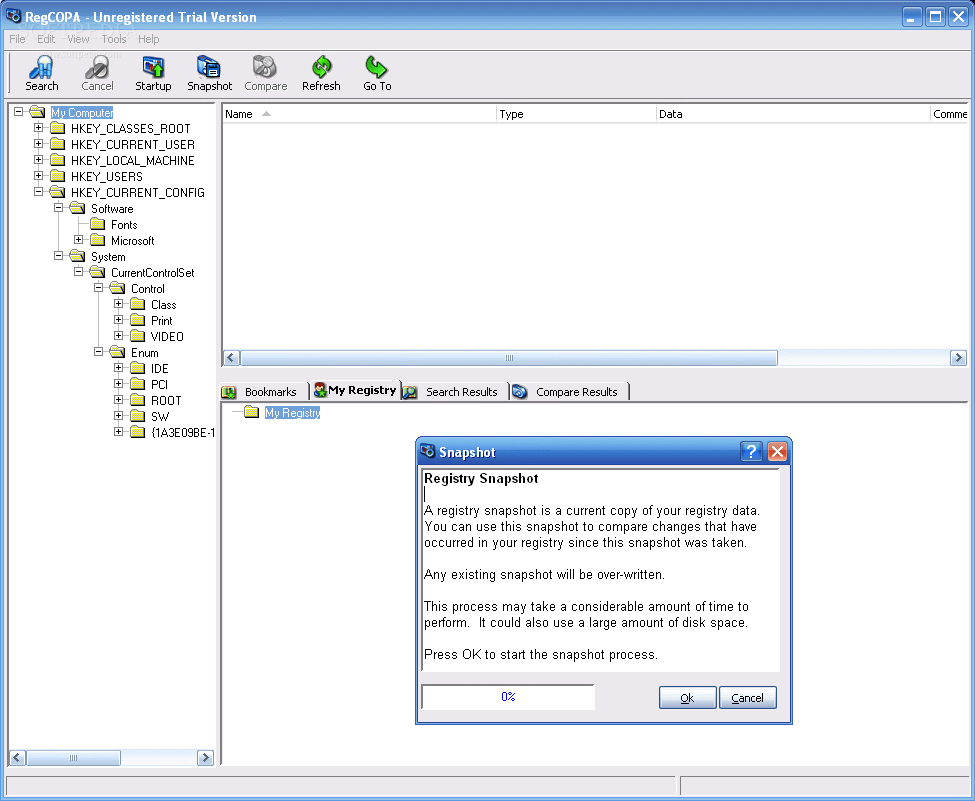Click Cancel in the Snapshot dialog
Image resolution: width=975 pixels, height=801 pixels.
pyautogui.click(x=747, y=698)
